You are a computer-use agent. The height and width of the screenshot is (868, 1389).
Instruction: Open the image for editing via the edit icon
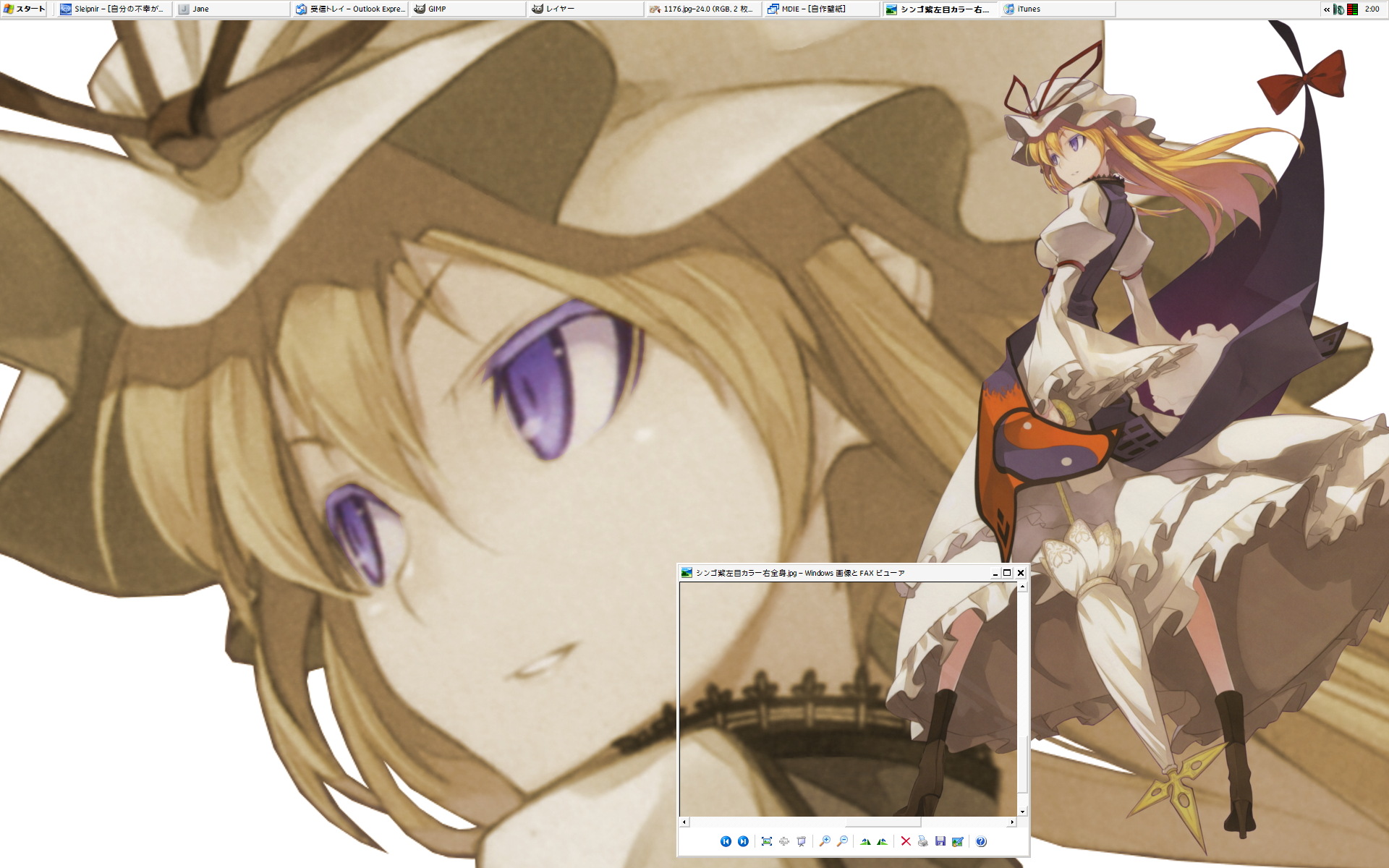point(958,841)
